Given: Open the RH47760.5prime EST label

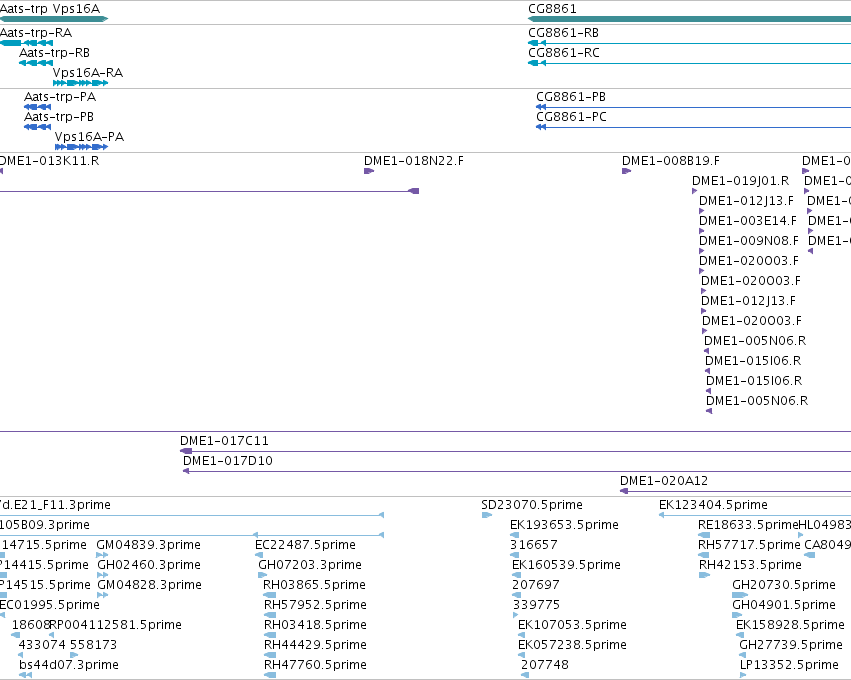Looking at the screenshot, I should point(315,665).
